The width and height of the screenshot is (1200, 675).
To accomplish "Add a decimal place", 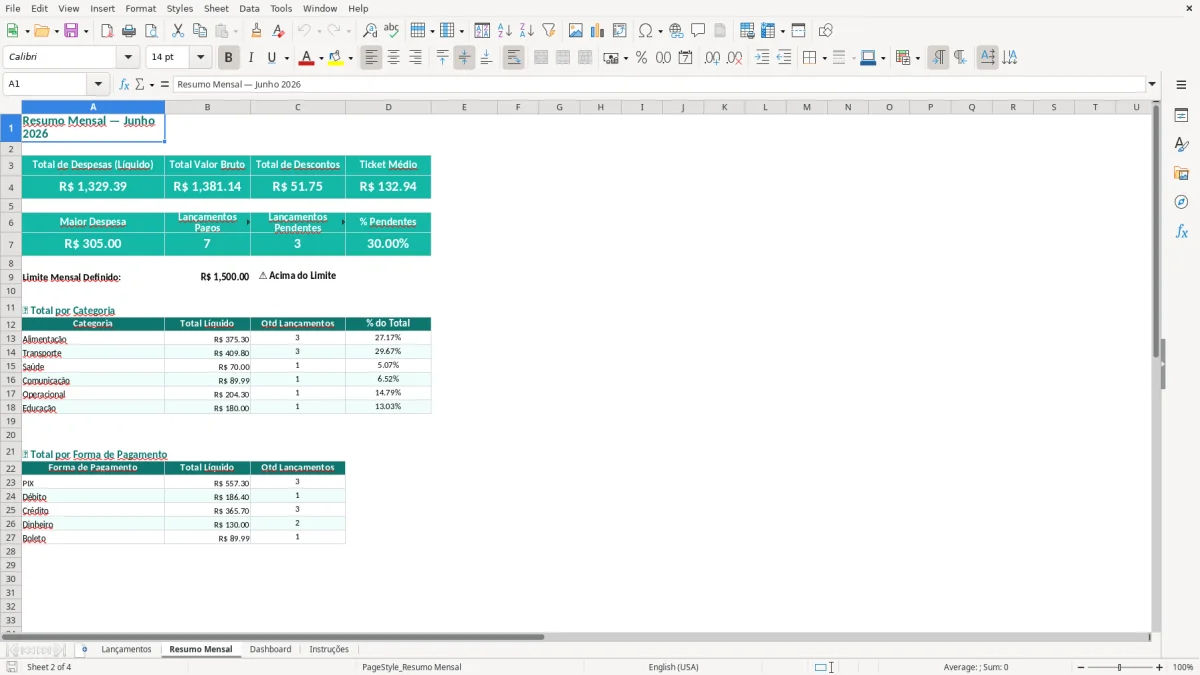I will (x=712, y=58).
